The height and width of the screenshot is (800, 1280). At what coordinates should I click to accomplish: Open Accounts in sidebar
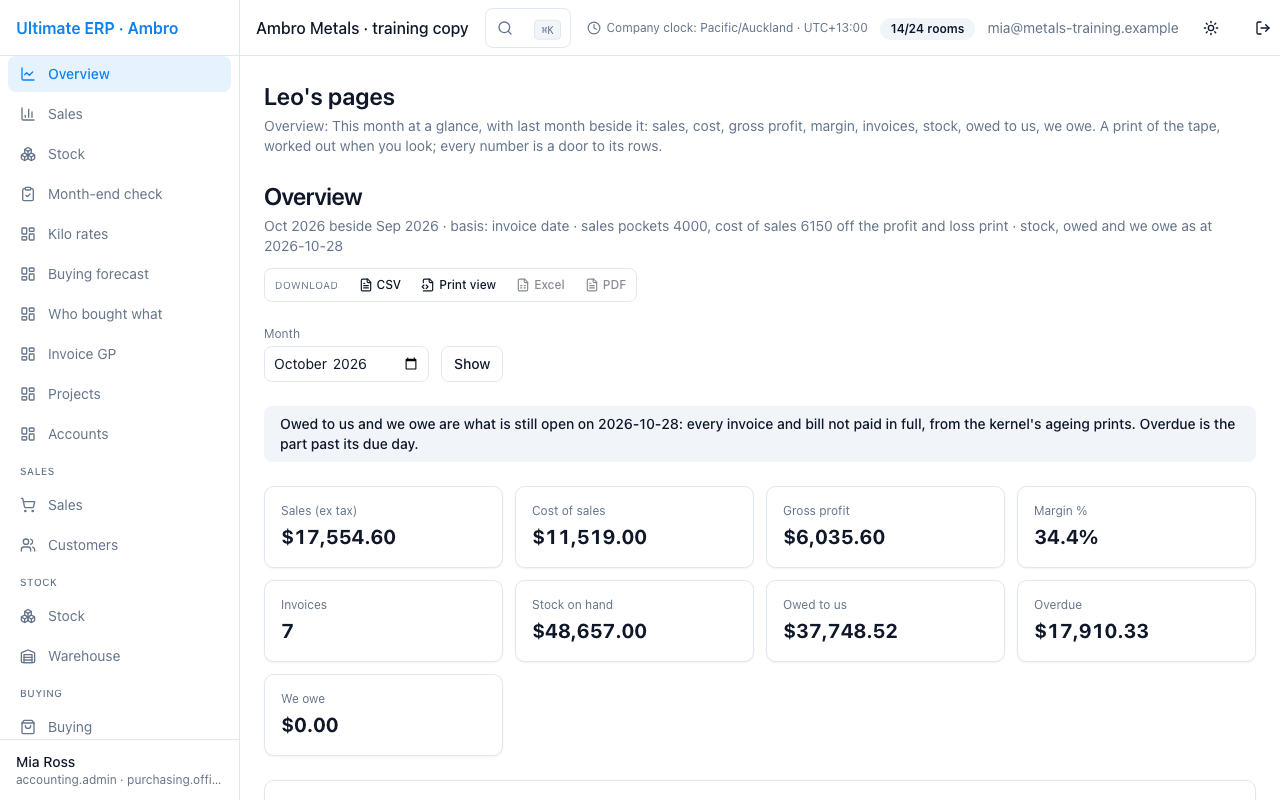click(x=120, y=434)
